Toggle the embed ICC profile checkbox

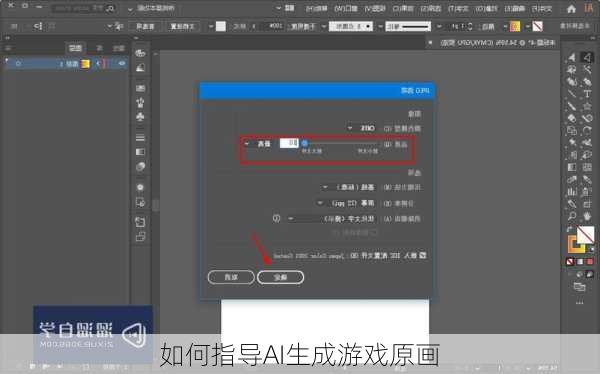pyautogui.click(x=423, y=255)
